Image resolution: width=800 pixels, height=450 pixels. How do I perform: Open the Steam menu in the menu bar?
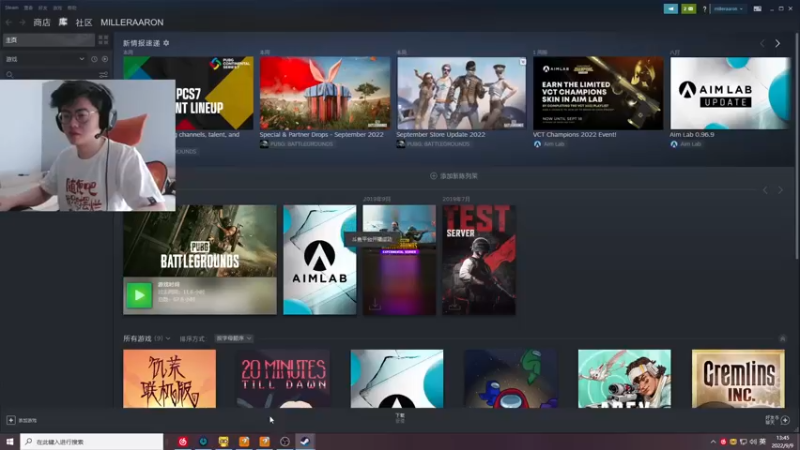12,8
